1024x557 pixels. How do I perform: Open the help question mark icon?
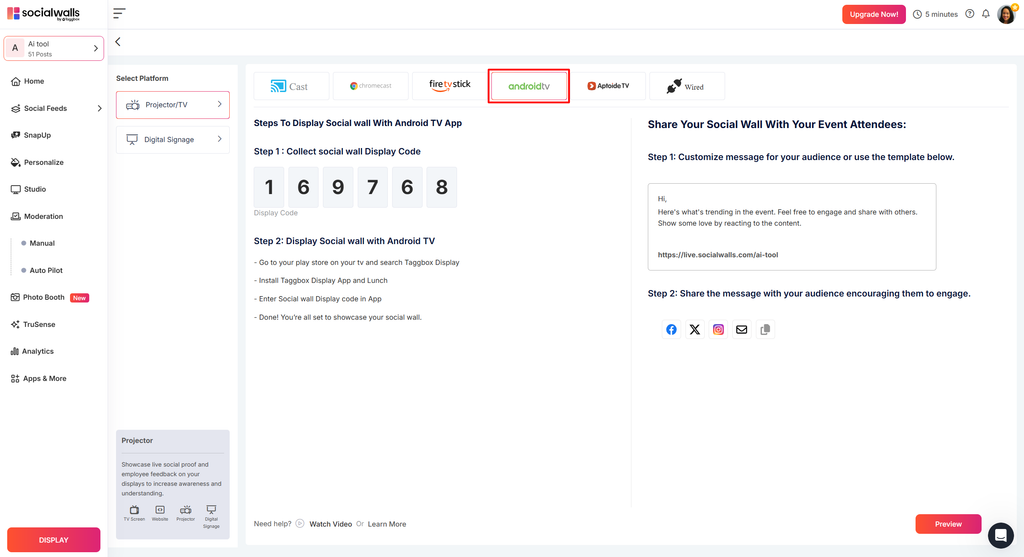[970, 14]
